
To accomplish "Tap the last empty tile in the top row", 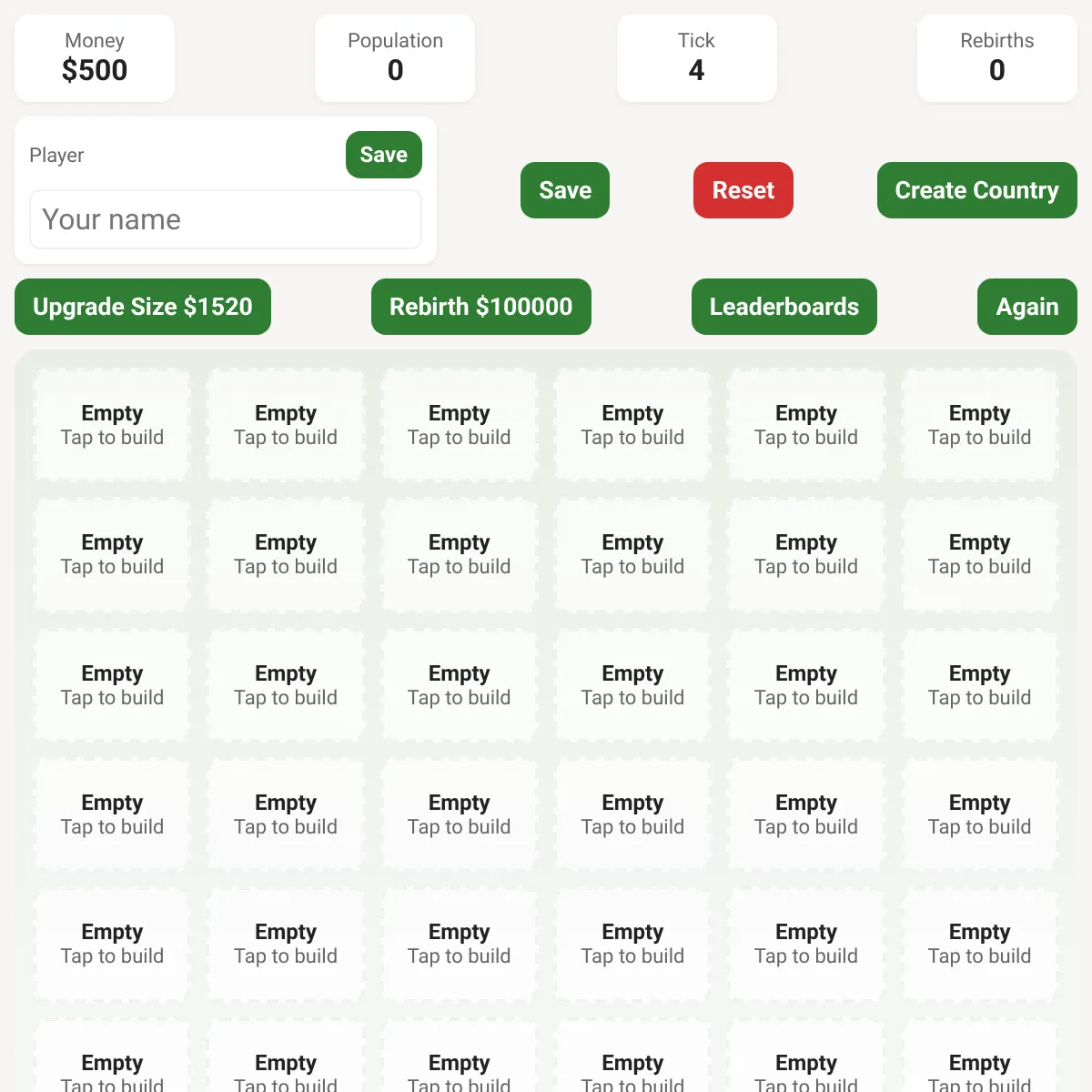I will pos(980,425).
